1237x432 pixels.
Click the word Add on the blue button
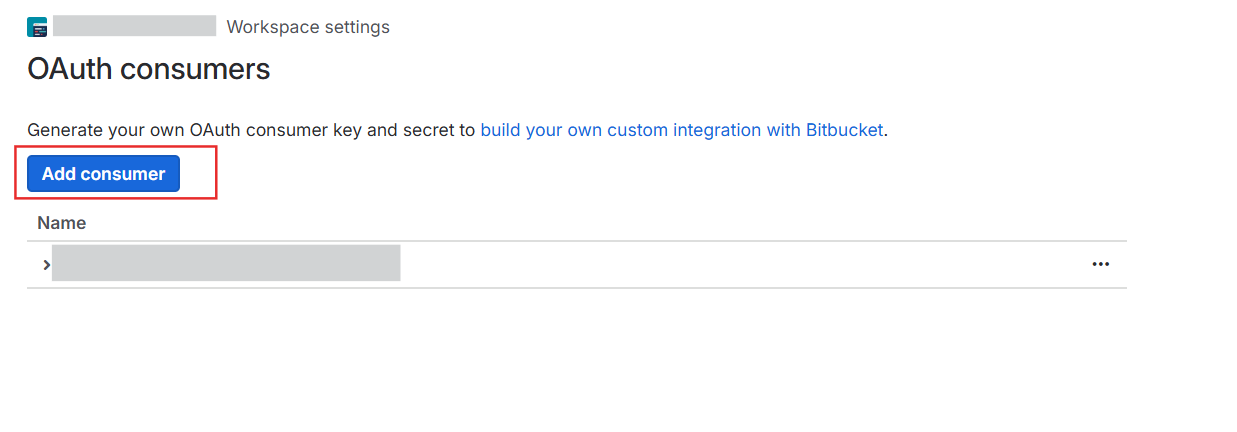point(59,174)
